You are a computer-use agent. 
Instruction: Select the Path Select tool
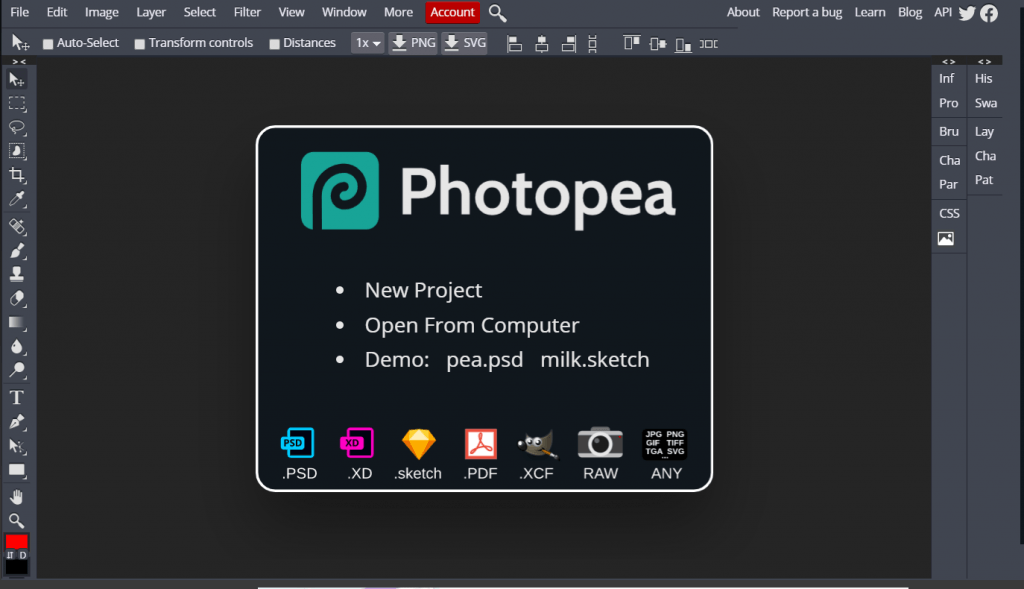[17, 446]
